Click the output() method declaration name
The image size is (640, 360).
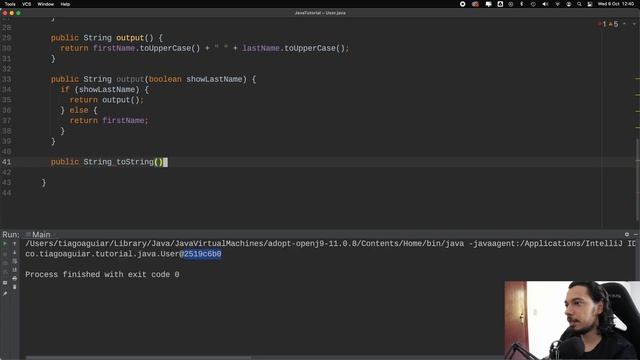pos(130,38)
